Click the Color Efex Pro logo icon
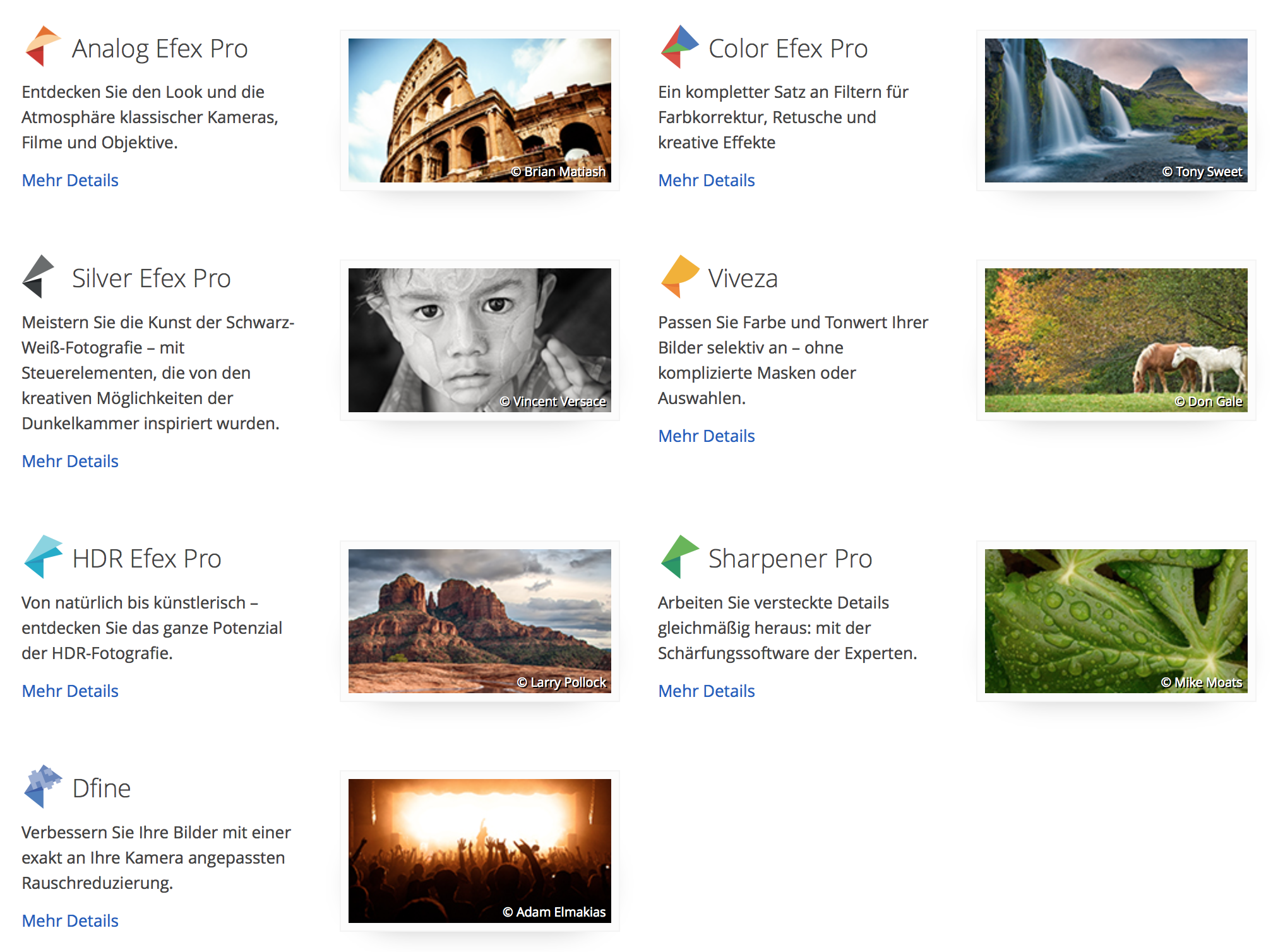 pos(679,46)
